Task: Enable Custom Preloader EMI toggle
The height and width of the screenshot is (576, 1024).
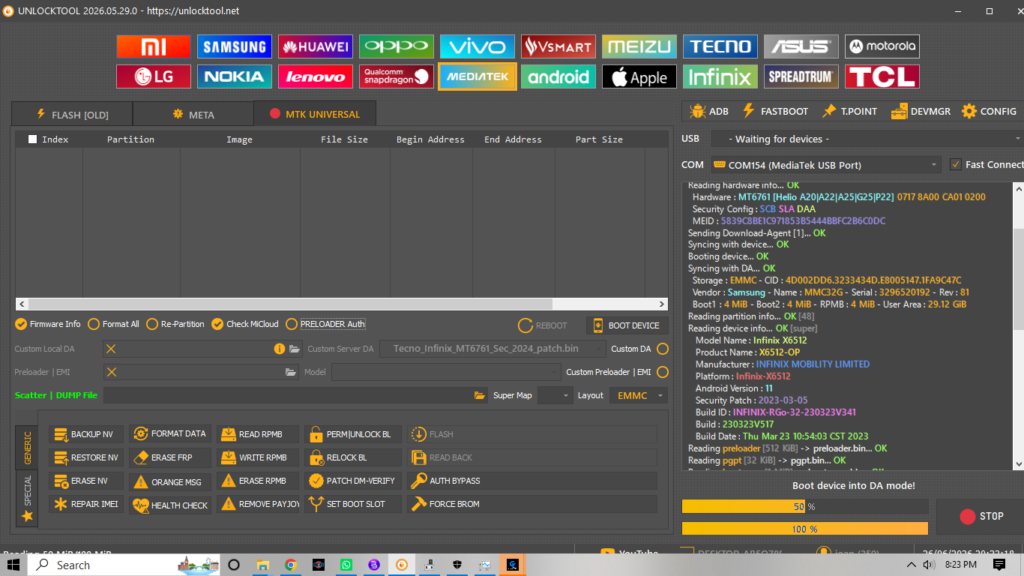Action: (663, 372)
